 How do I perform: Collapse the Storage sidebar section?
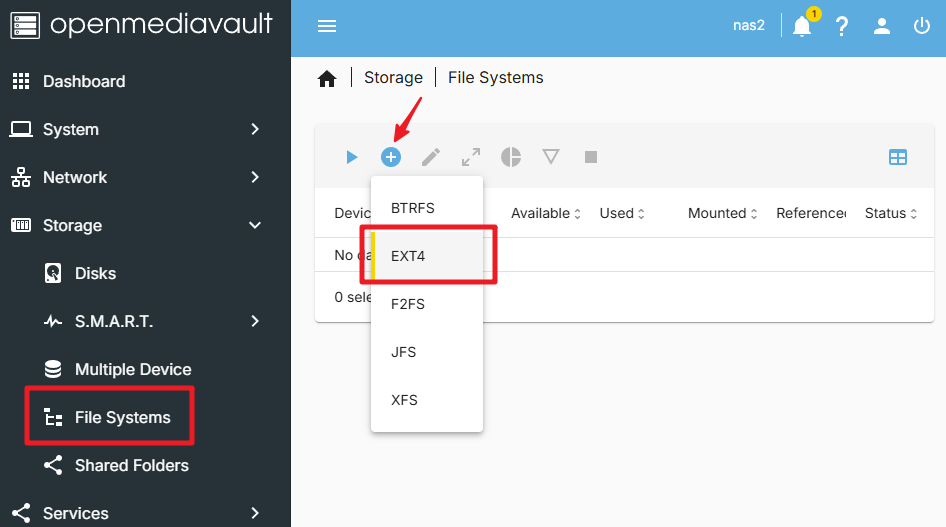point(145,226)
